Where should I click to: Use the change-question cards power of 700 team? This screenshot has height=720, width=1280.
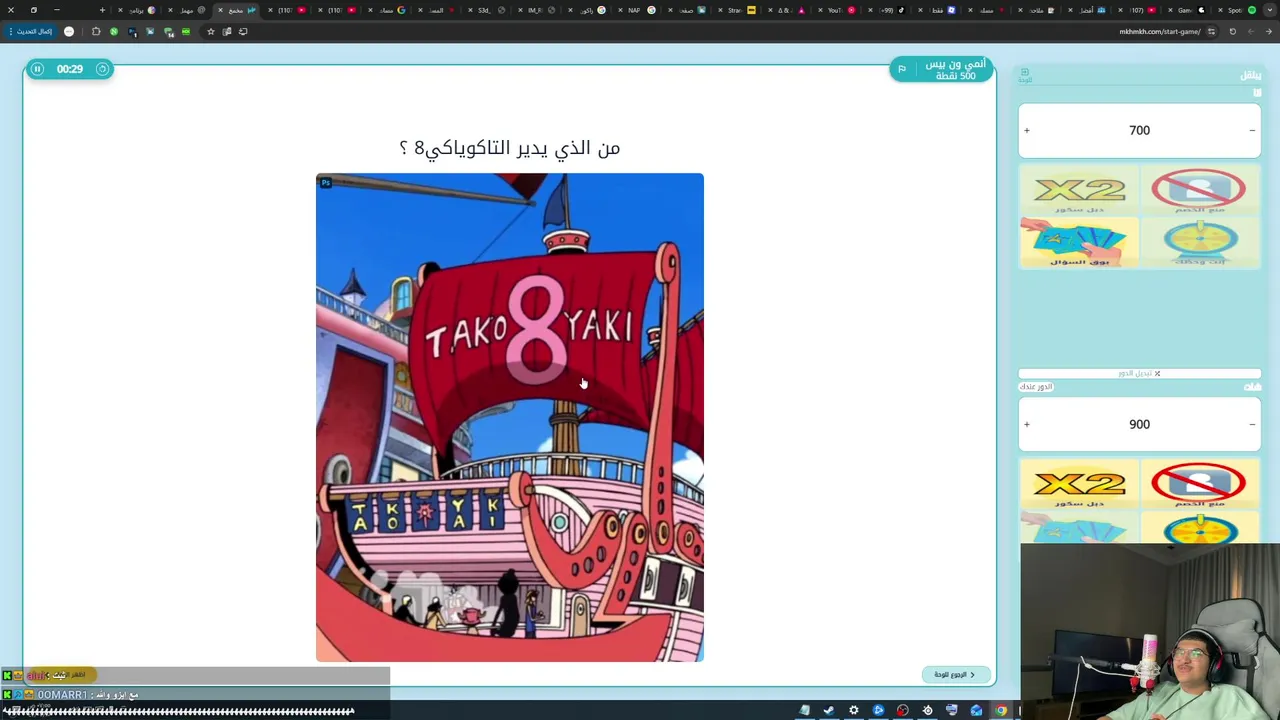tap(1079, 242)
